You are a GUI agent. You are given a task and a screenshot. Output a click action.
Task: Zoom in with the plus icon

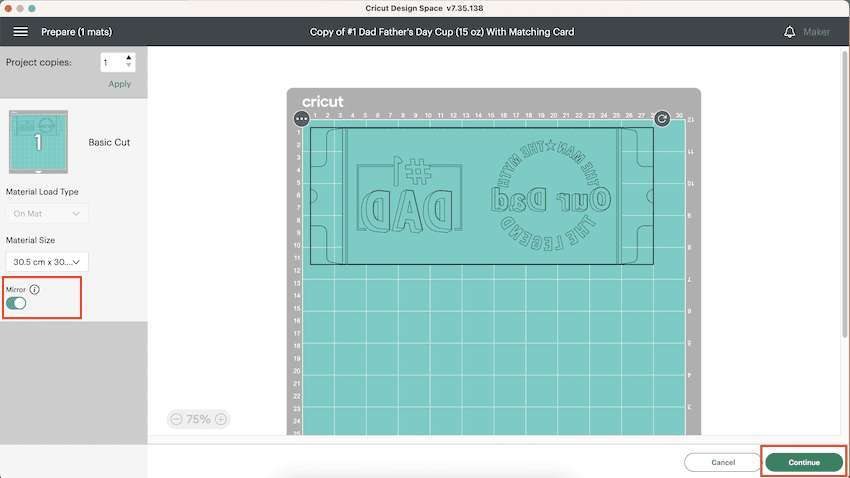tap(221, 419)
